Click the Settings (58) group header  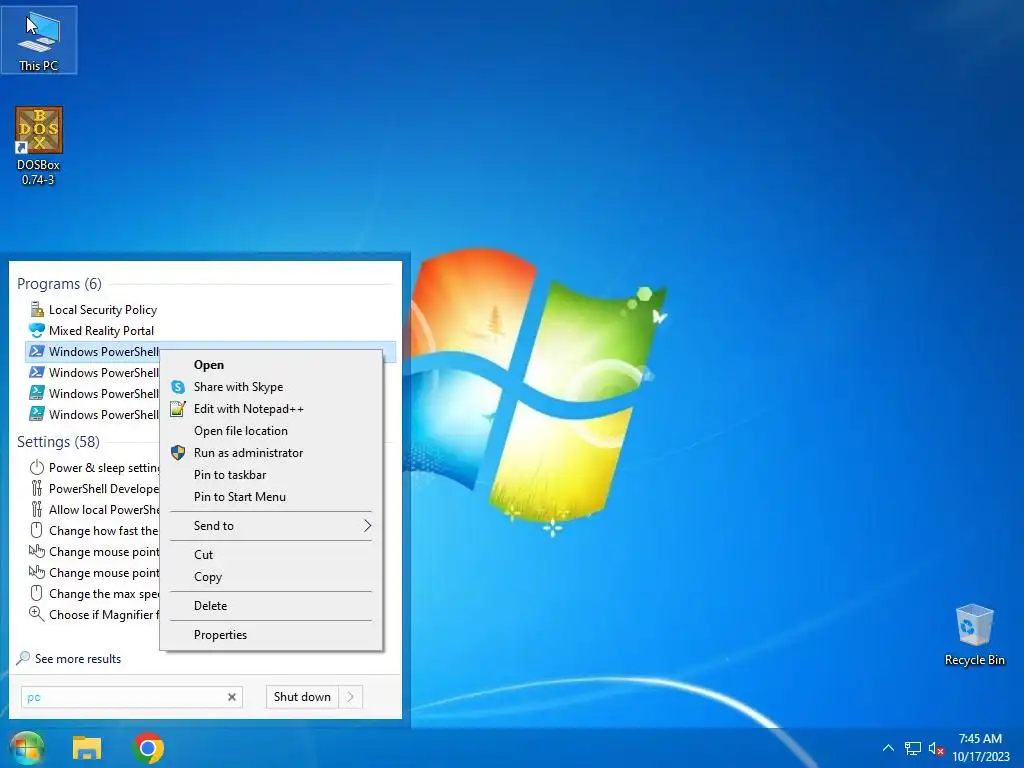tap(58, 442)
